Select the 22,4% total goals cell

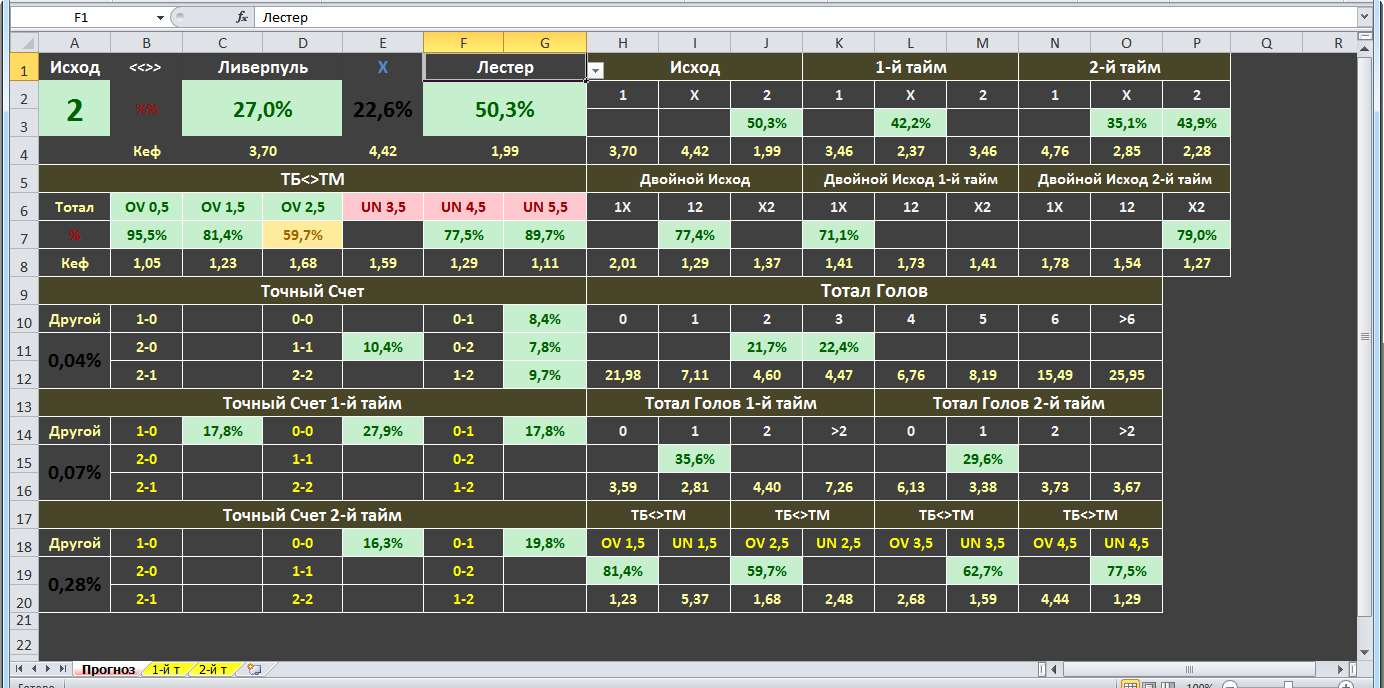coord(839,347)
